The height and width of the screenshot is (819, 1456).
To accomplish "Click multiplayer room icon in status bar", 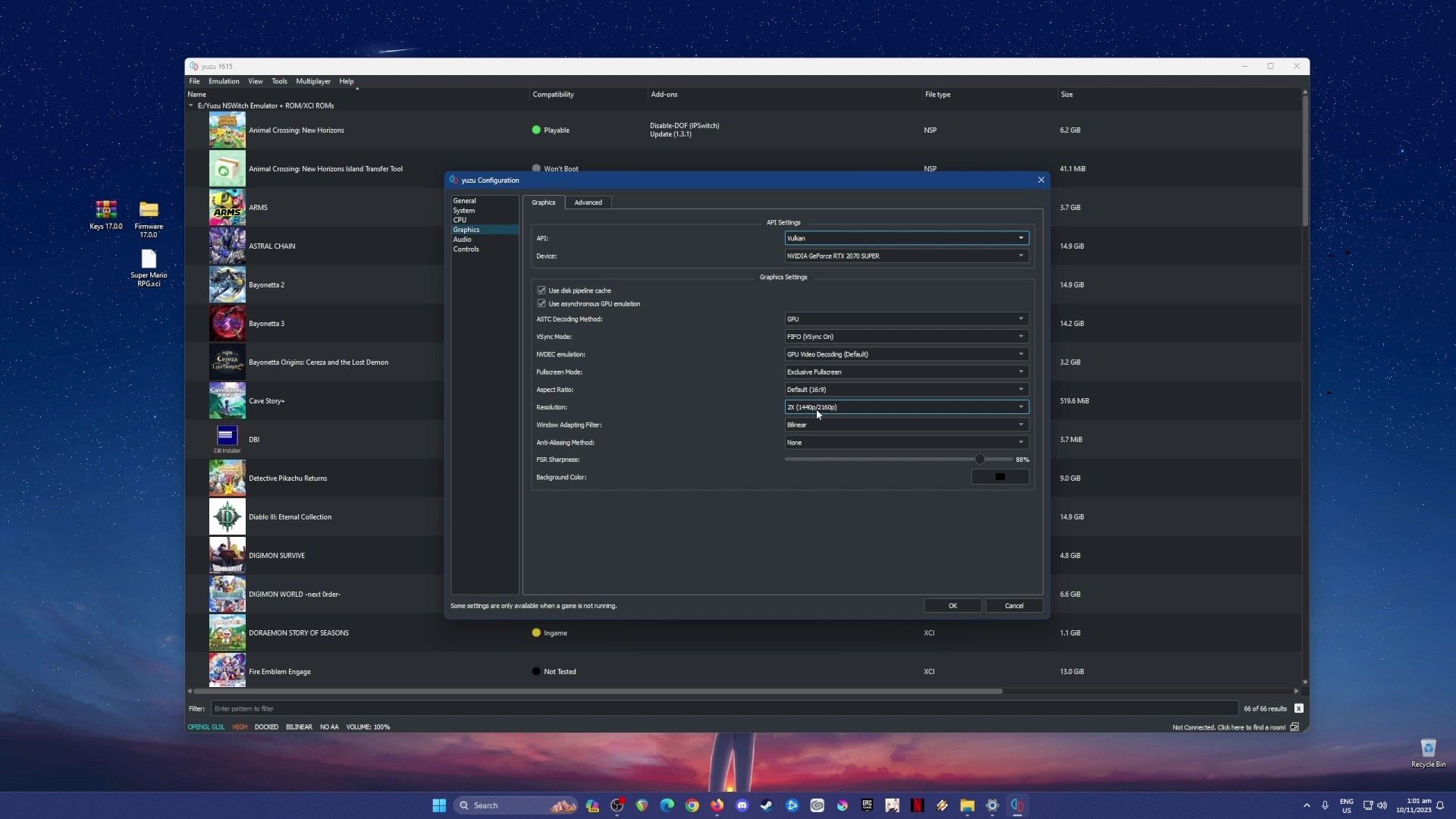I will tap(1294, 726).
